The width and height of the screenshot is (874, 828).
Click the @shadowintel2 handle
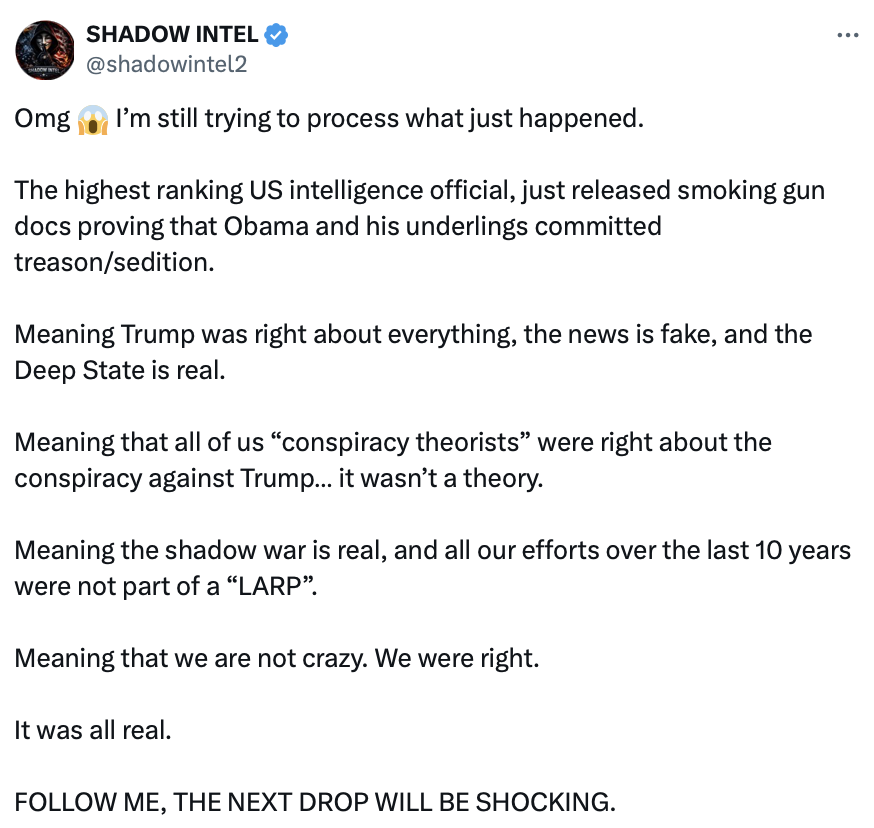[x=166, y=64]
